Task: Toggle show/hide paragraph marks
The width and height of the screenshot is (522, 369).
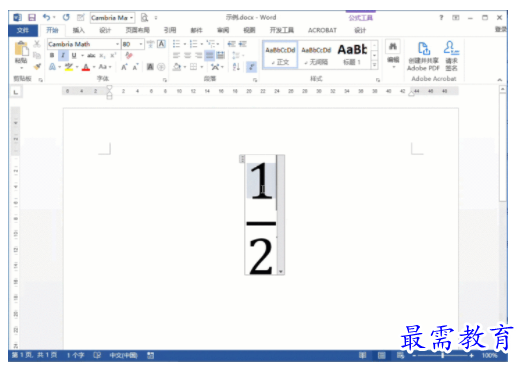Action: [251, 67]
